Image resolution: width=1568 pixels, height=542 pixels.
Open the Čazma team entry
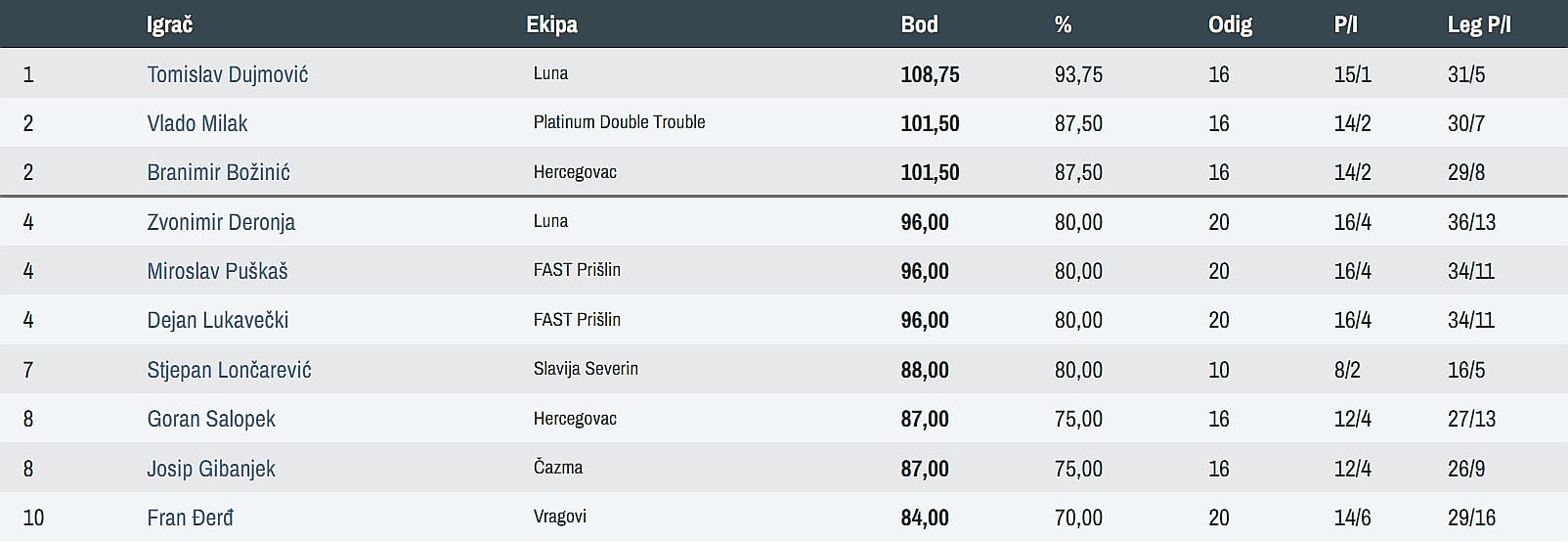pyautogui.click(x=557, y=468)
